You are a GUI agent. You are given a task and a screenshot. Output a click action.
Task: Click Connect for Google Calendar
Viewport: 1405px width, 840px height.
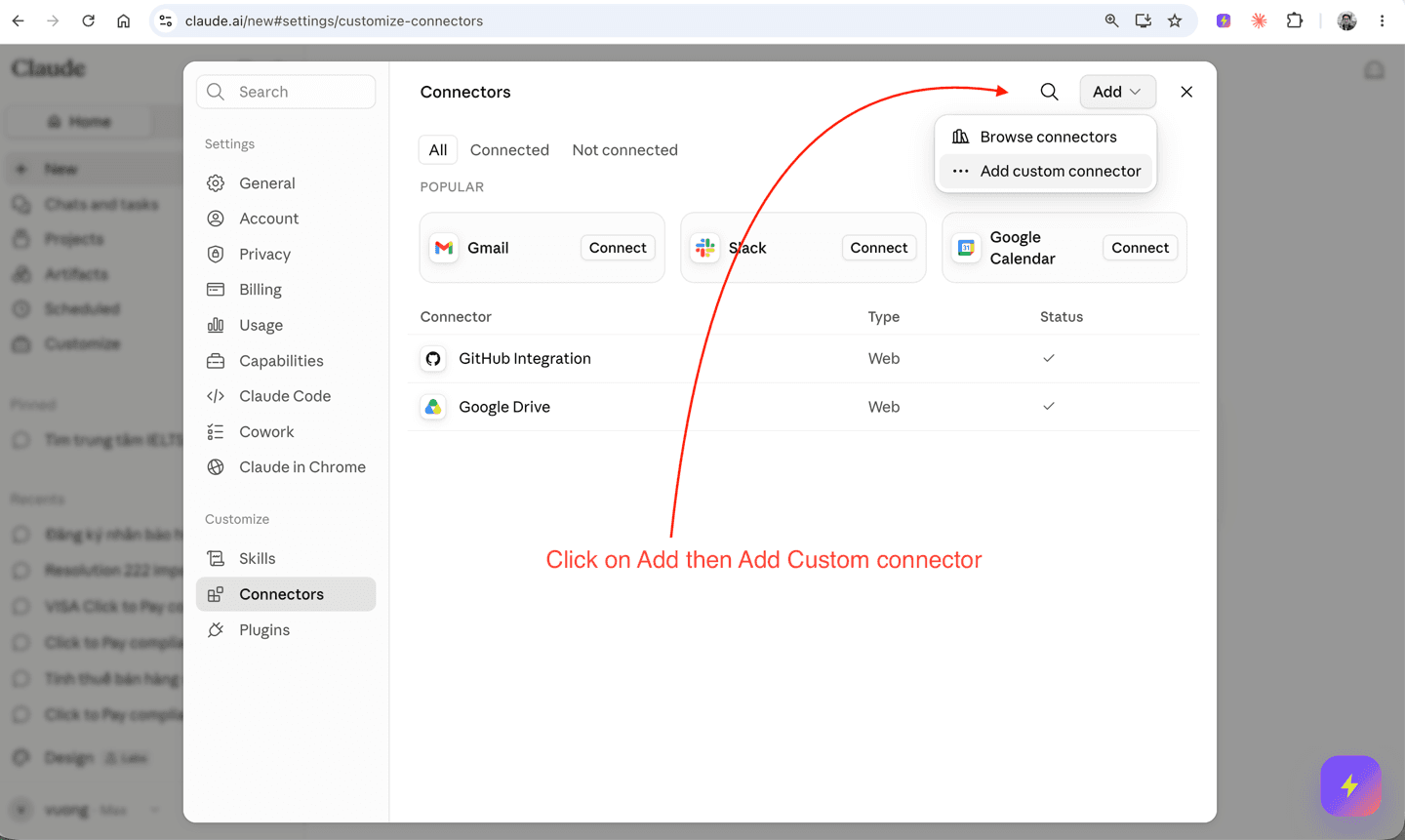[x=1140, y=248]
